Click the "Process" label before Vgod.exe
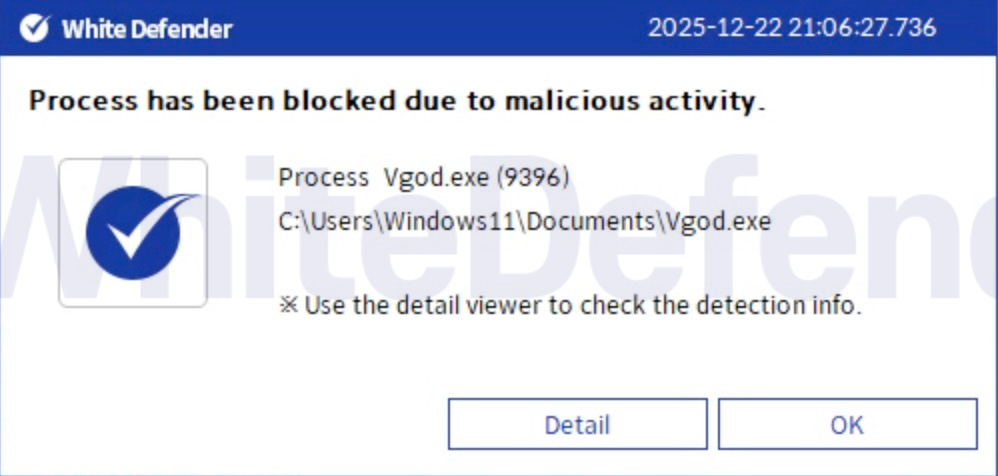 click(323, 178)
